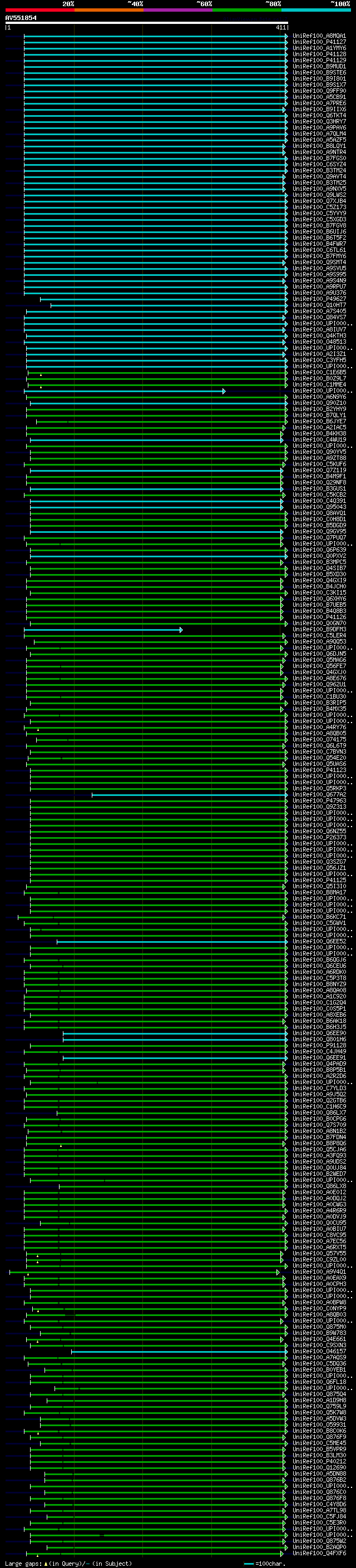Select hit label UniRef100_B3GUS1
356x1568 pixels.
click(319, 488)
